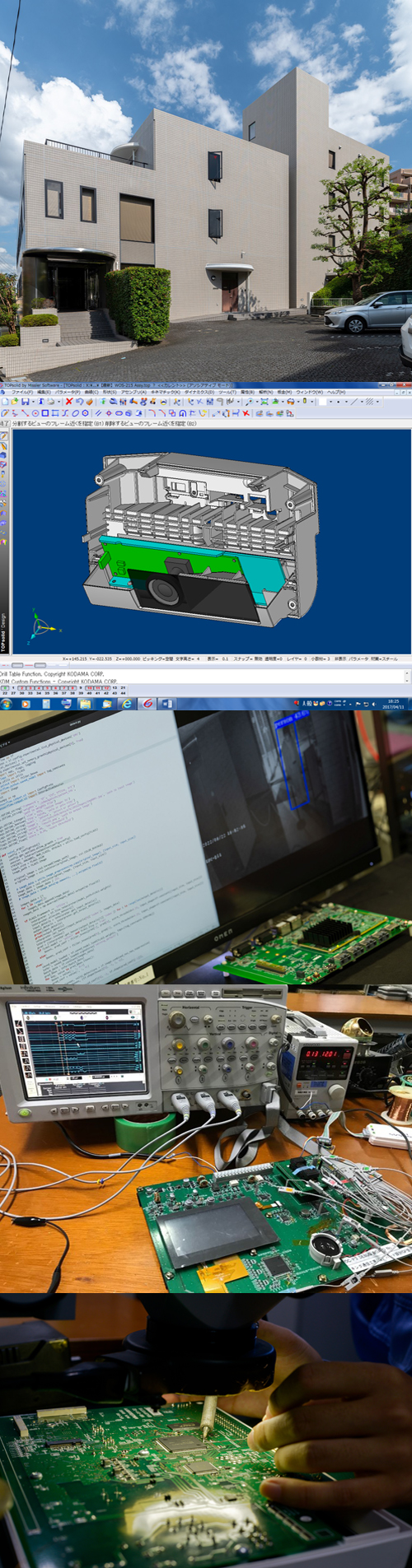This screenshot has height=1568, width=412.
Task: Open the ファイル(F) menu
Action: 21,392
